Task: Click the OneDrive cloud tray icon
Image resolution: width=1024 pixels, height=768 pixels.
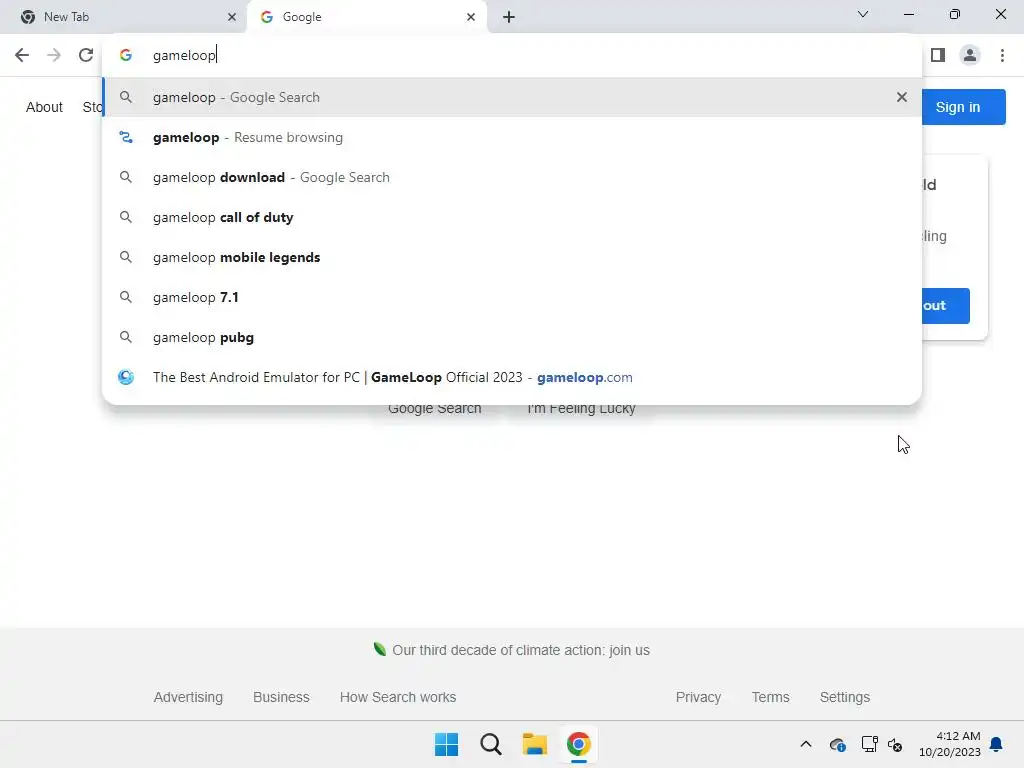Action: click(x=837, y=744)
